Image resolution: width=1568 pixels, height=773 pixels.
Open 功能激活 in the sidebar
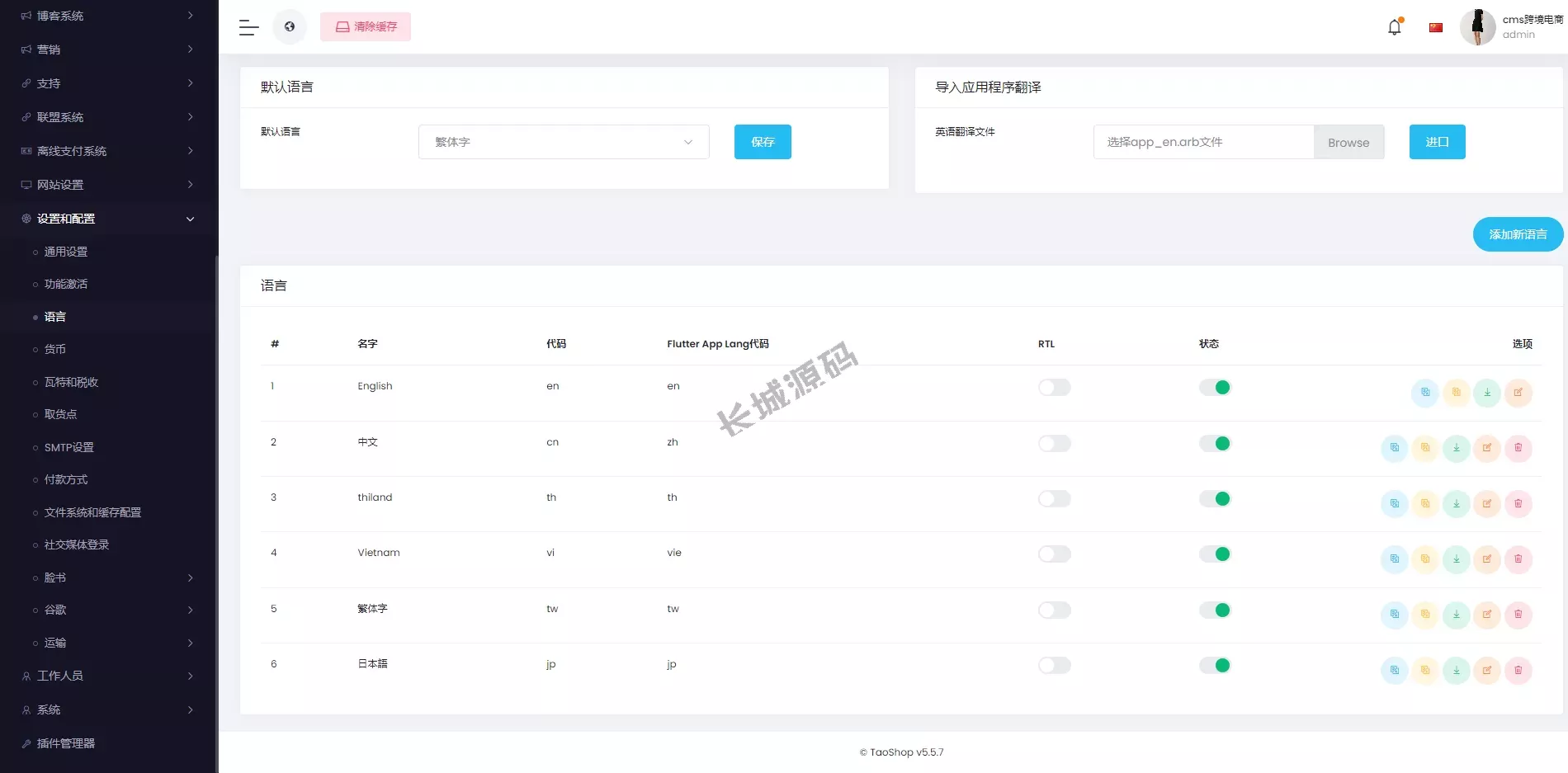point(66,284)
